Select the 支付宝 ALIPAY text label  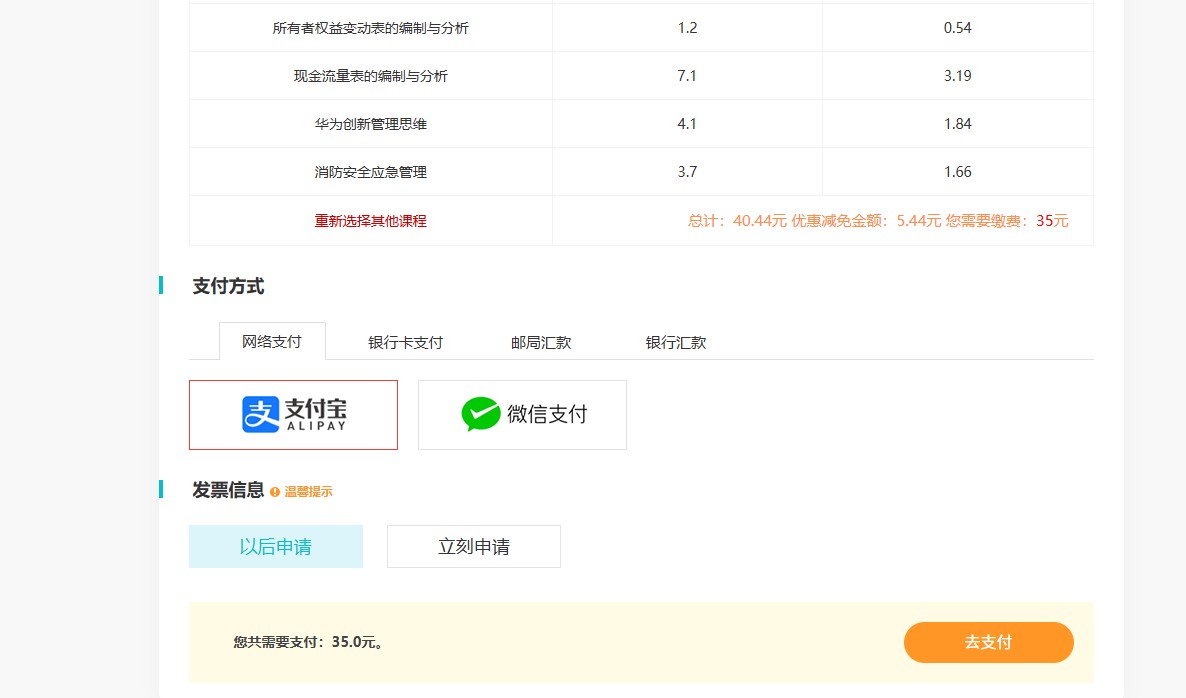tap(316, 414)
